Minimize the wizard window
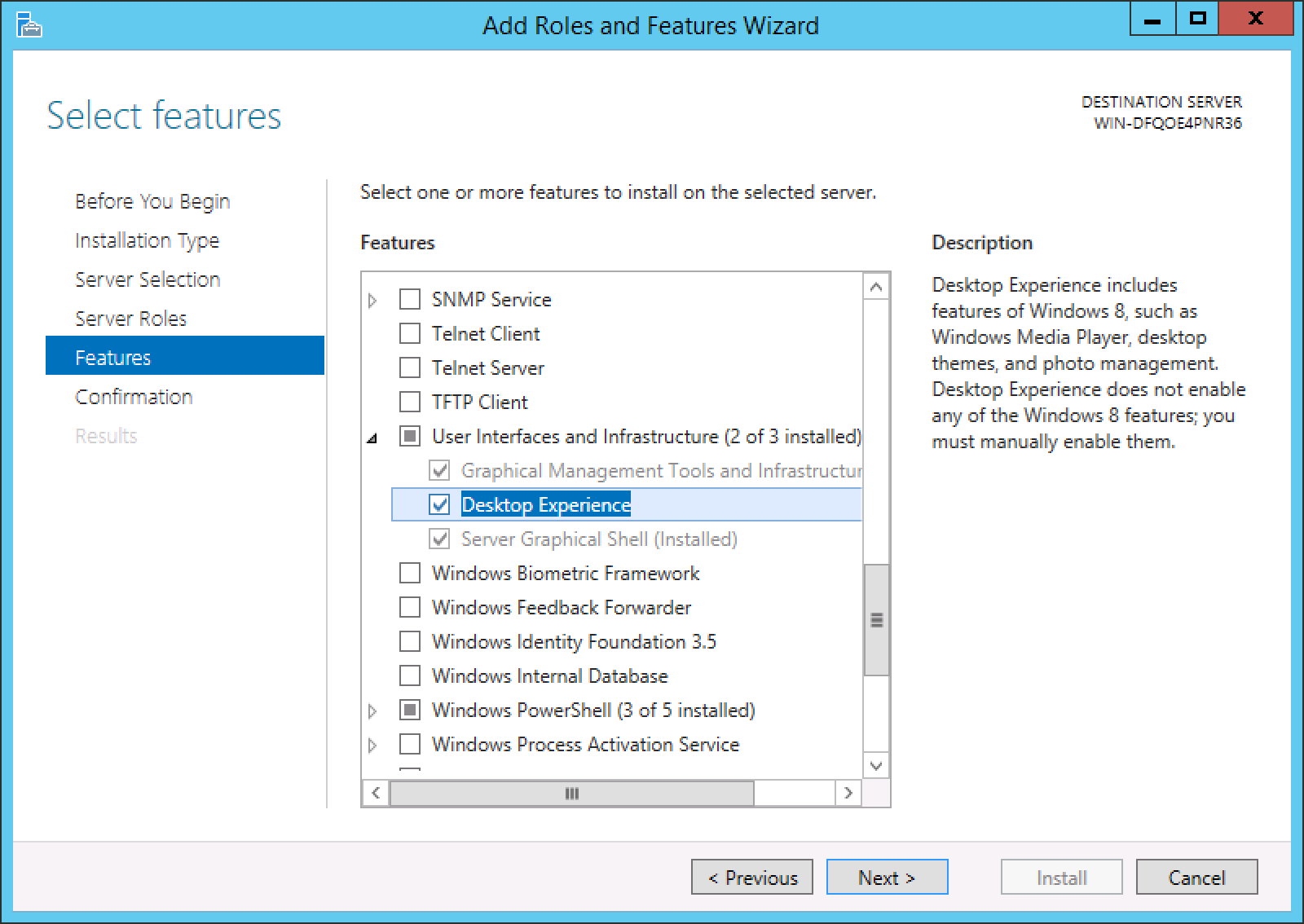Viewport: 1304px width, 924px height. click(x=1152, y=20)
